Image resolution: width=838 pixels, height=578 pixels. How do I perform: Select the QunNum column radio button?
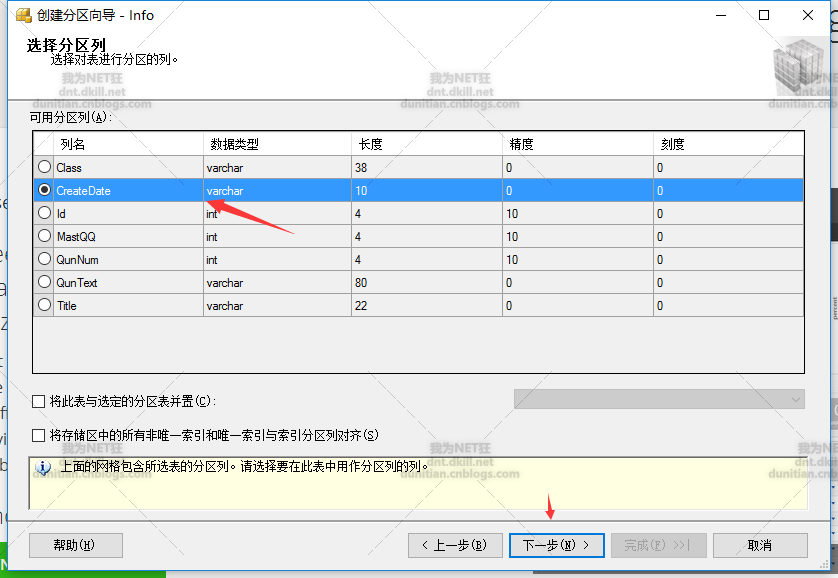[44, 259]
